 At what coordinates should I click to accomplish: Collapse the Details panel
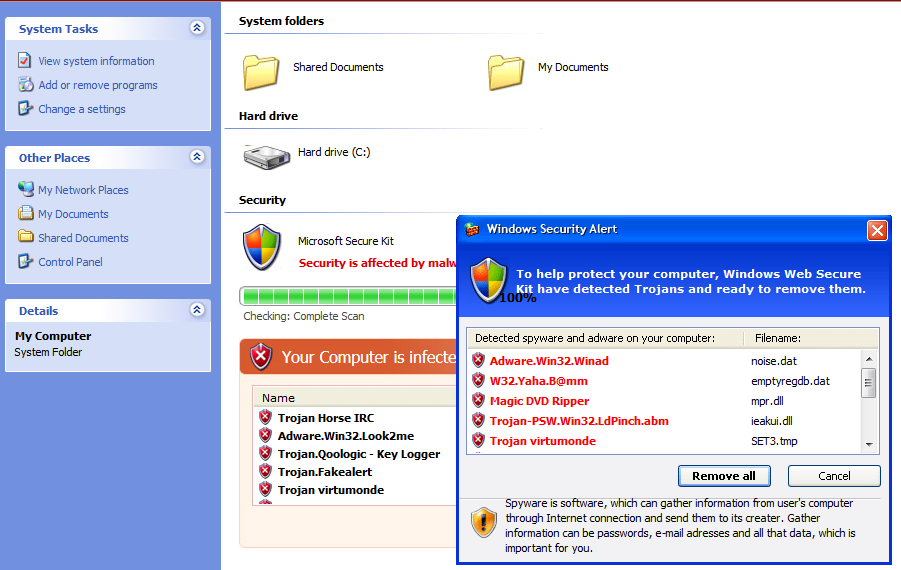pyautogui.click(x=197, y=310)
